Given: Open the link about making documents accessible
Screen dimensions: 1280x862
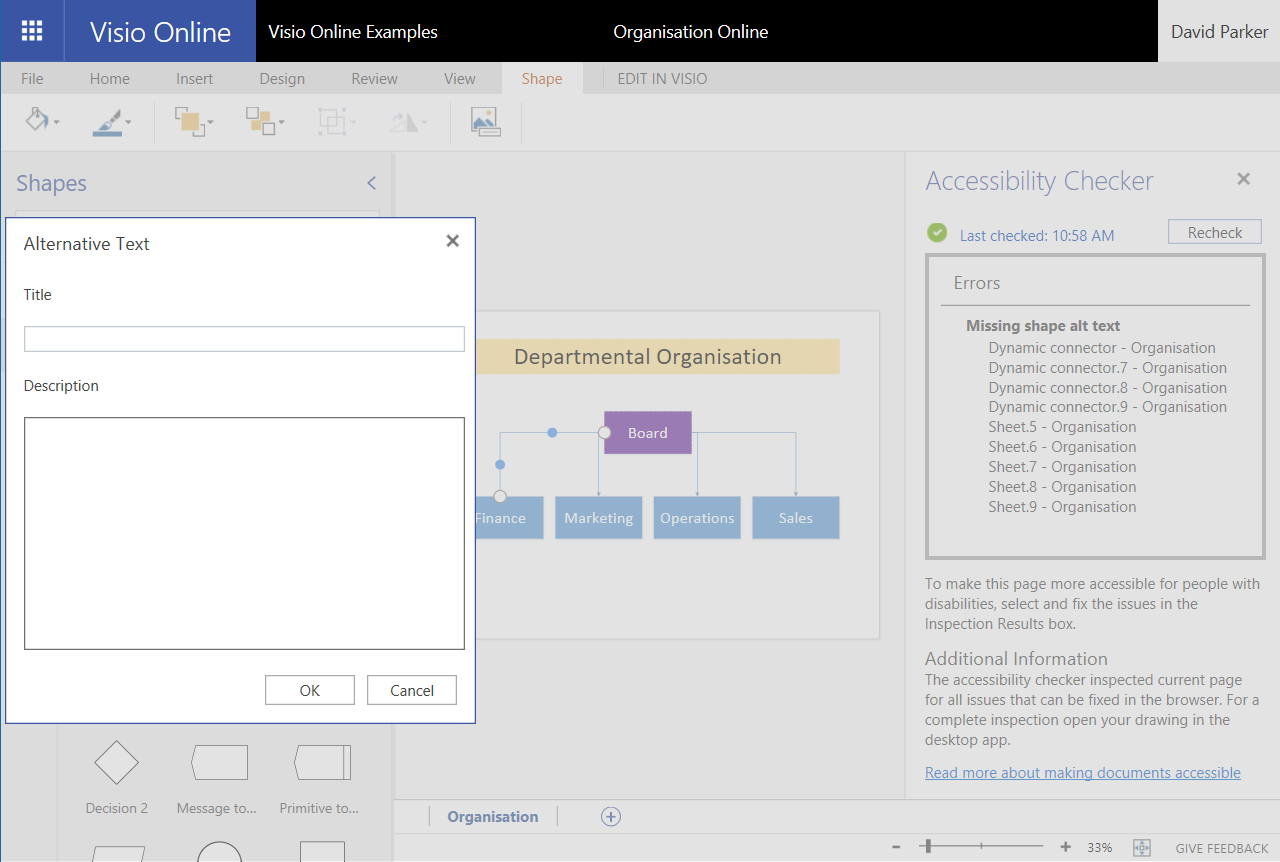Looking at the screenshot, I should pyautogui.click(x=1082, y=772).
